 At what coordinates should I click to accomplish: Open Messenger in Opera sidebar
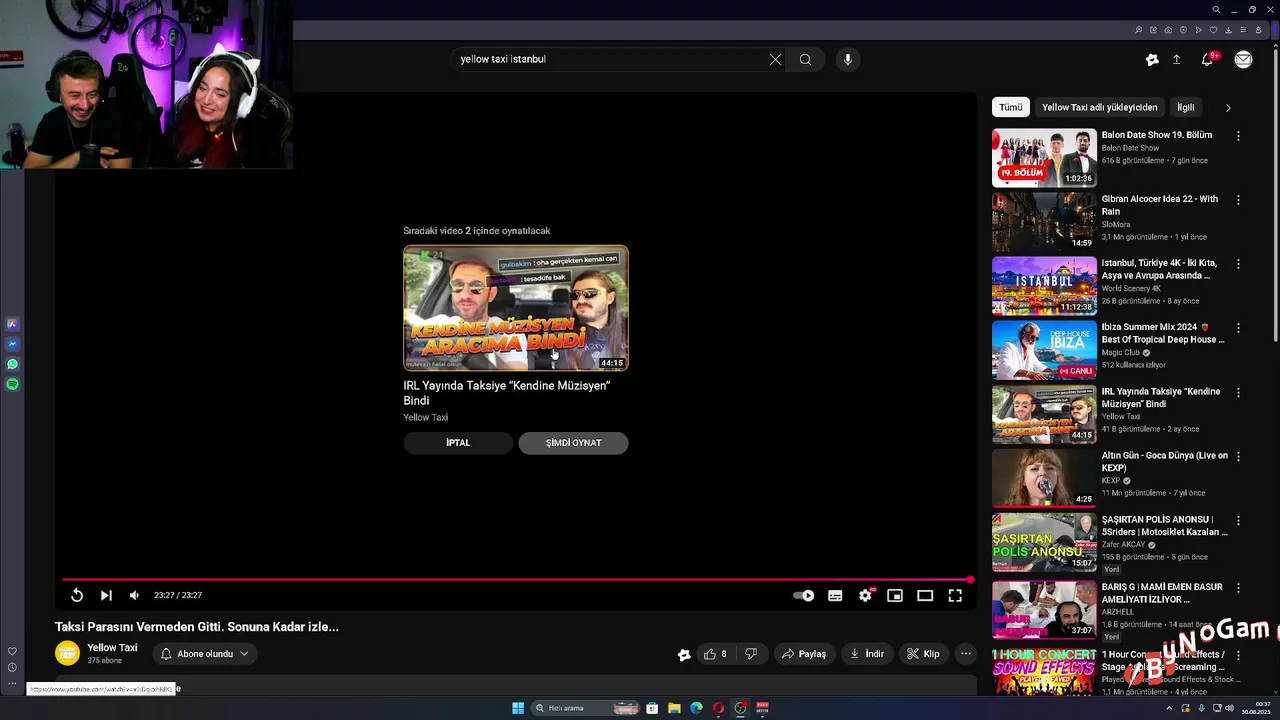pos(12,344)
